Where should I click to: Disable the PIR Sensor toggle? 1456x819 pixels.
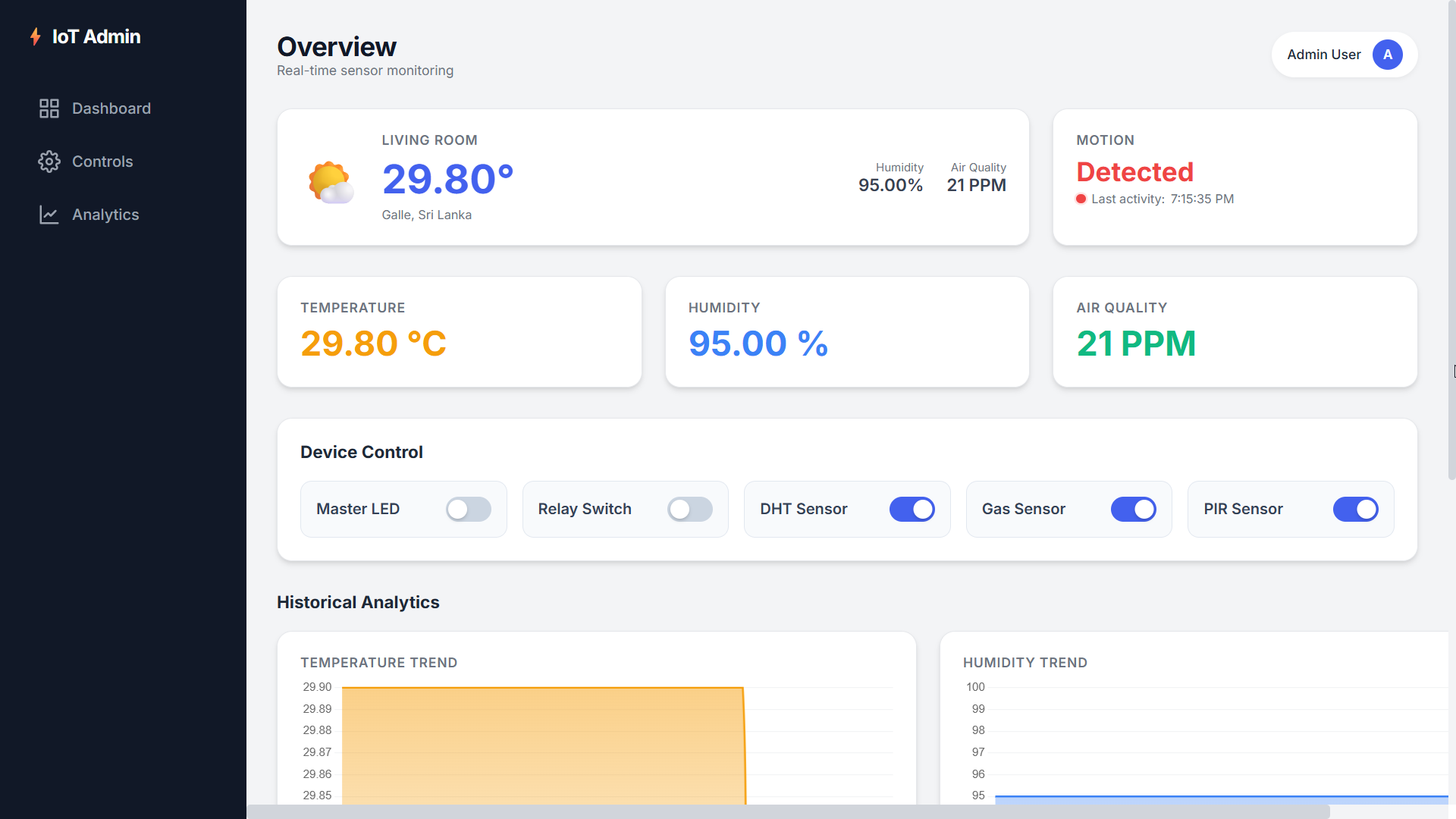(x=1355, y=509)
